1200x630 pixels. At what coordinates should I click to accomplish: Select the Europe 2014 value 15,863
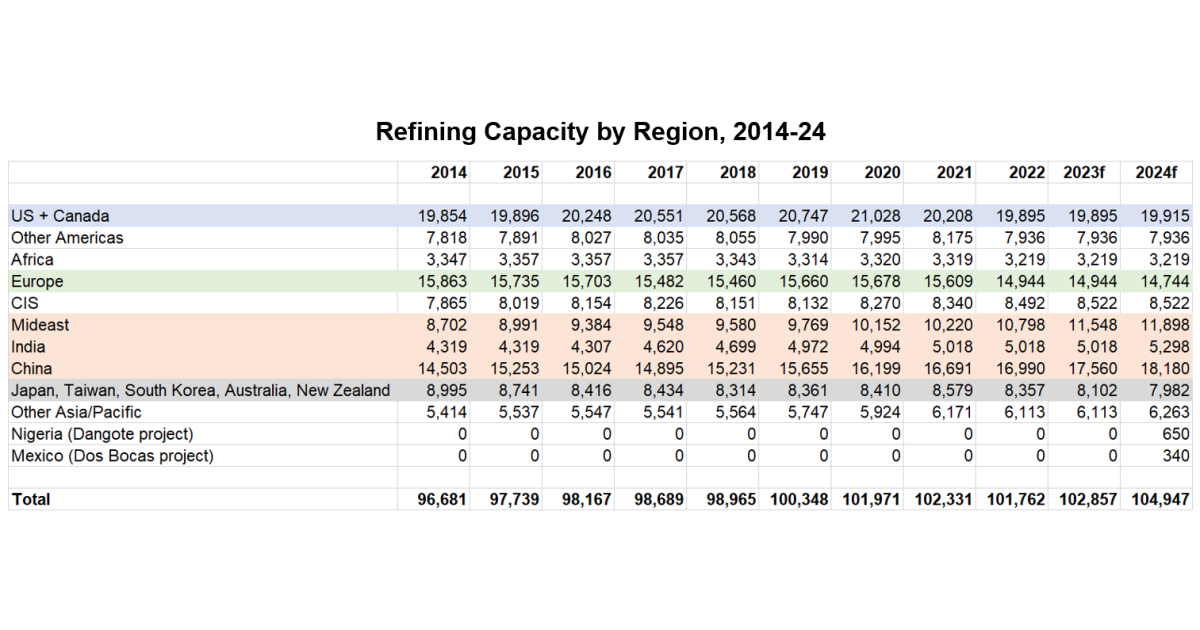click(444, 282)
